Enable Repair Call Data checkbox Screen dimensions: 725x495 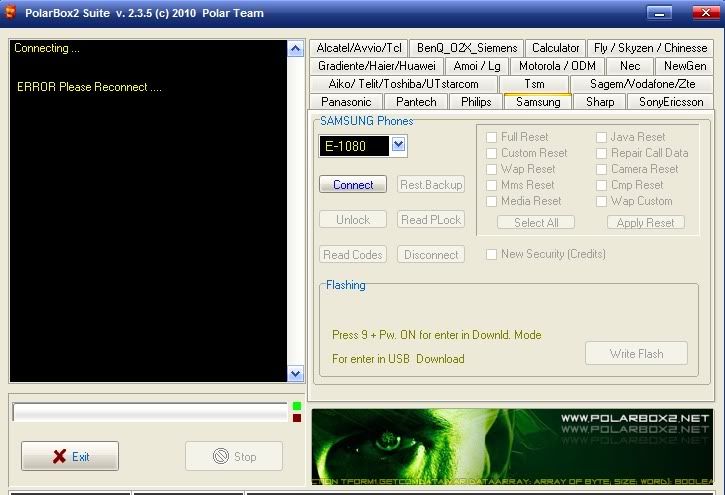601,153
